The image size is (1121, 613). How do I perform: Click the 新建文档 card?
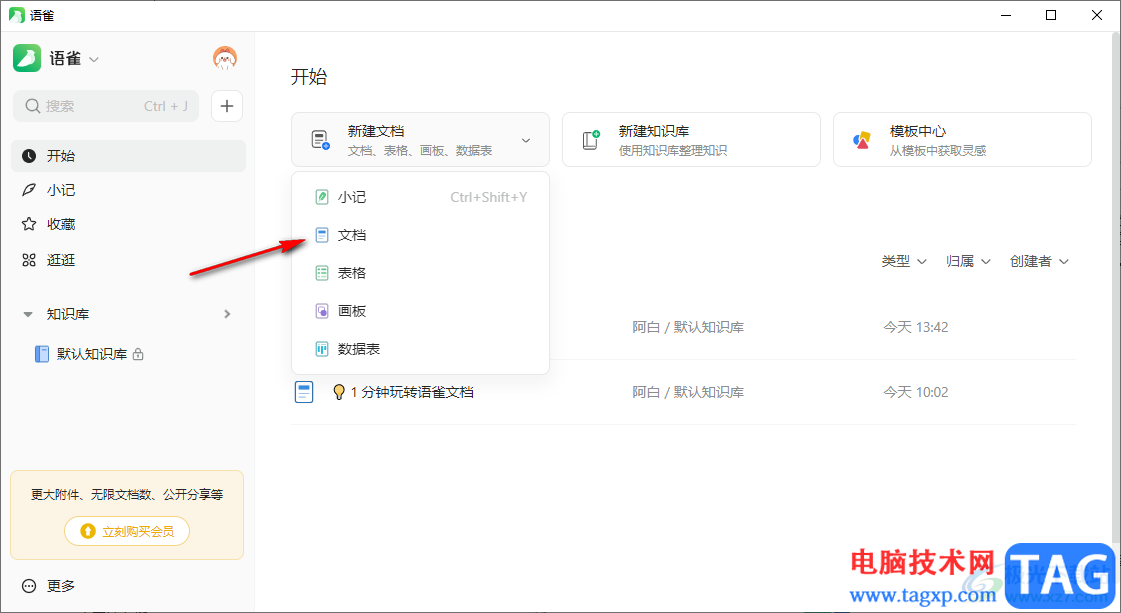click(x=420, y=139)
